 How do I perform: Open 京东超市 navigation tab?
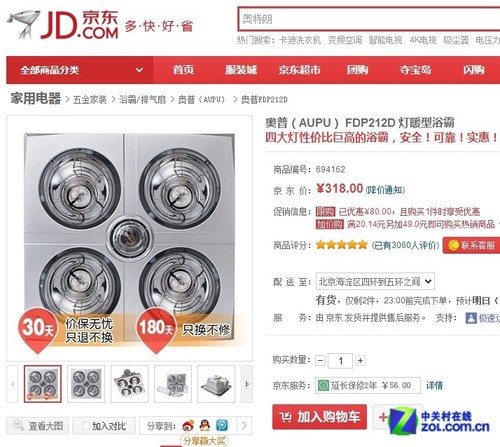(x=299, y=70)
